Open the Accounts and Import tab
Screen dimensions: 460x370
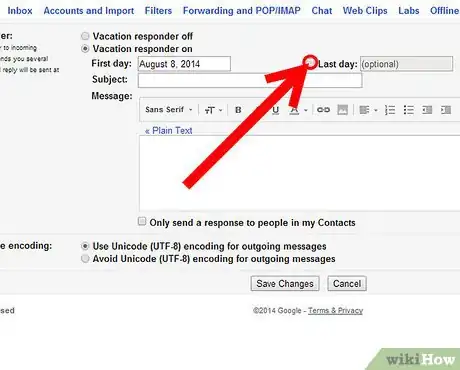(x=89, y=11)
